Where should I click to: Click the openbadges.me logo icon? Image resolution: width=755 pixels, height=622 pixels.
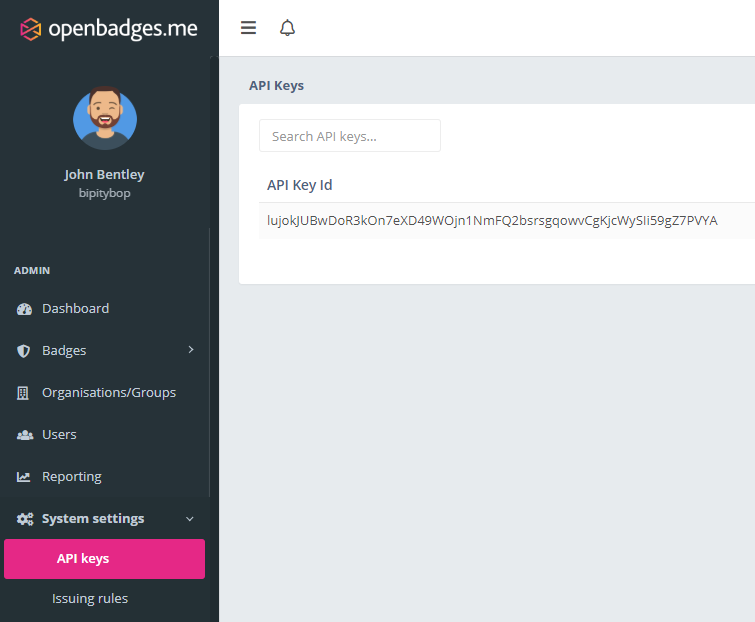pos(31,28)
